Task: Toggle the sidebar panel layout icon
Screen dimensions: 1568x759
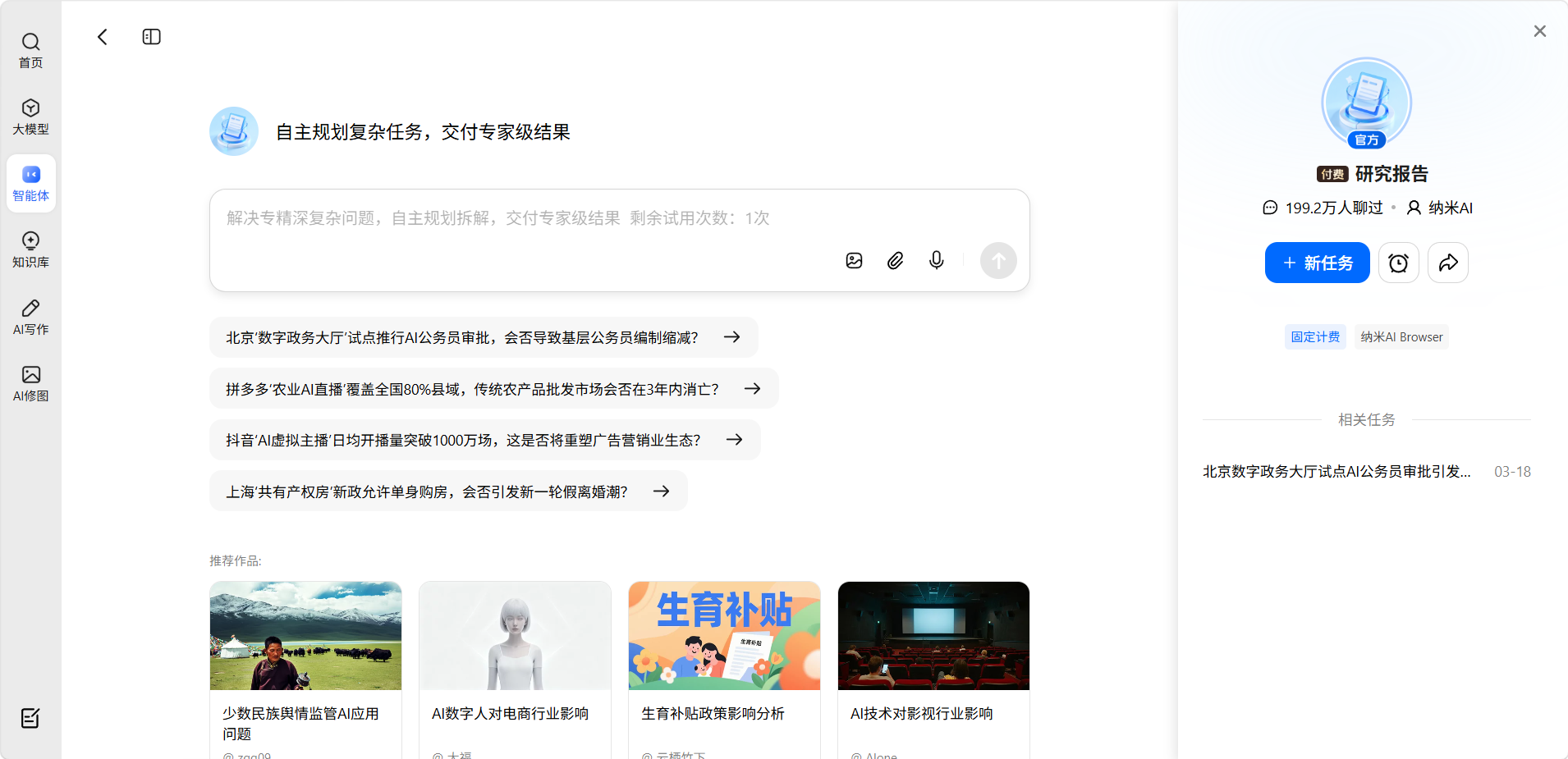Action: pyautogui.click(x=151, y=37)
